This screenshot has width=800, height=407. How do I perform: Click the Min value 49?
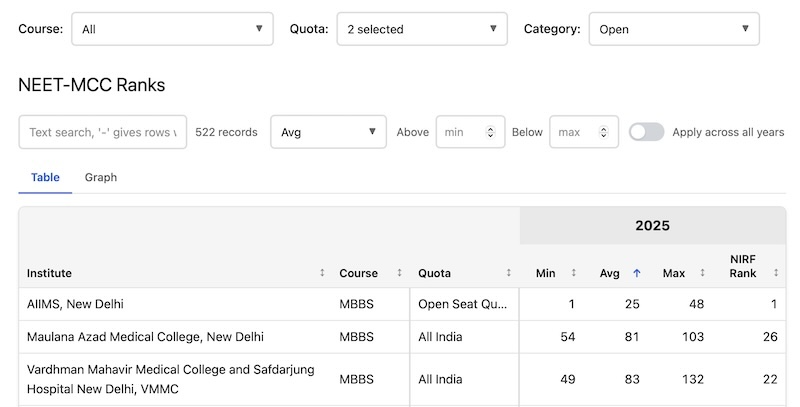point(568,379)
